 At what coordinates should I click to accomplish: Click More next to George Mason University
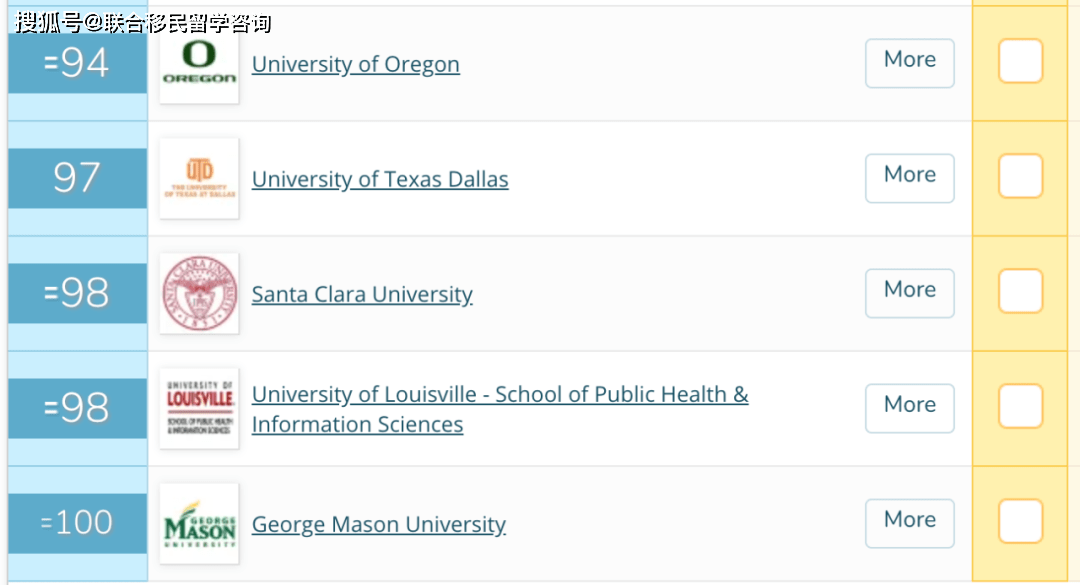(910, 523)
